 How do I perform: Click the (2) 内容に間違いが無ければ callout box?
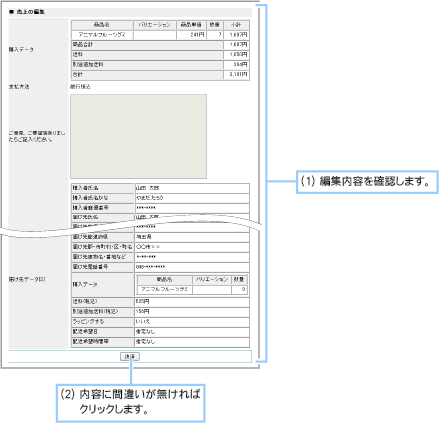tap(130, 403)
